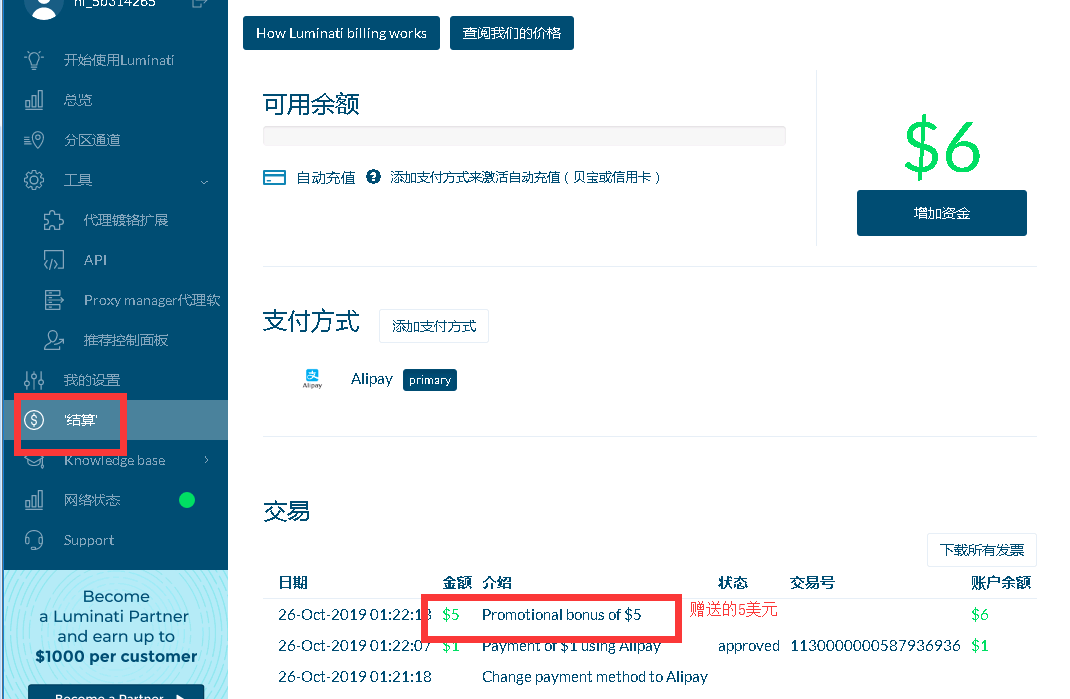The height and width of the screenshot is (699, 1070).
Task: Click the Alipay payment method name
Action: pos(372,379)
